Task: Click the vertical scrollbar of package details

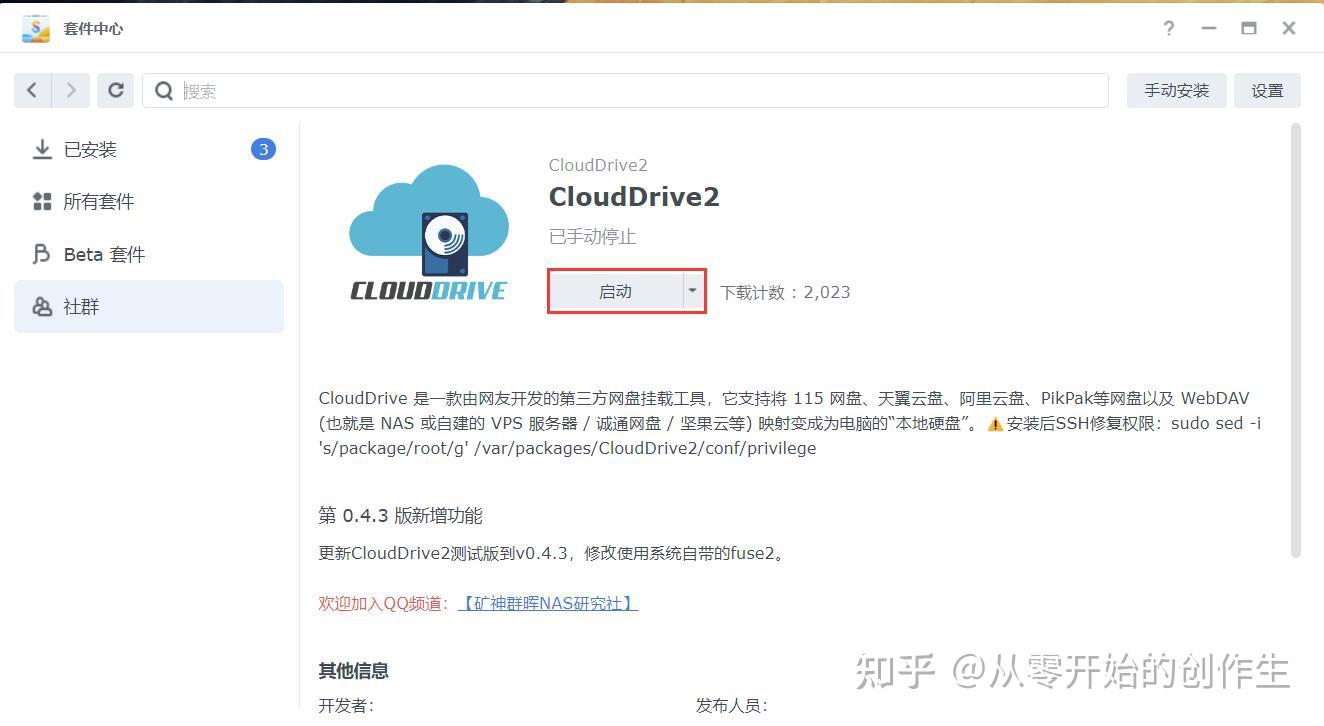Action: click(1296, 340)
